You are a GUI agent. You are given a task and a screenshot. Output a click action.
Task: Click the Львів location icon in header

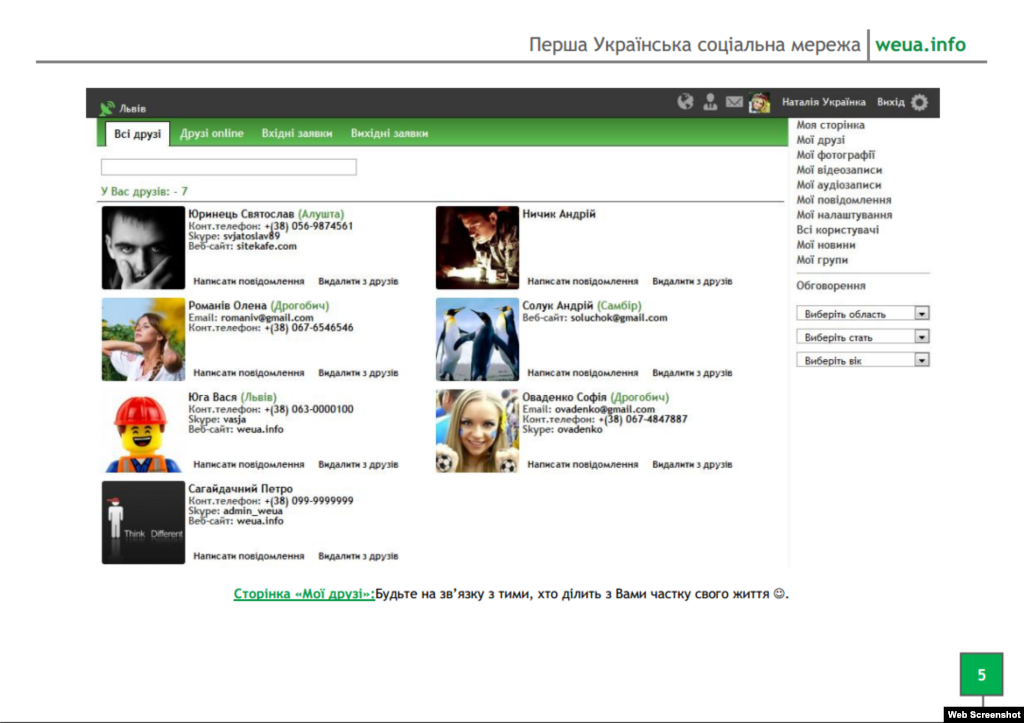point(107,108)
